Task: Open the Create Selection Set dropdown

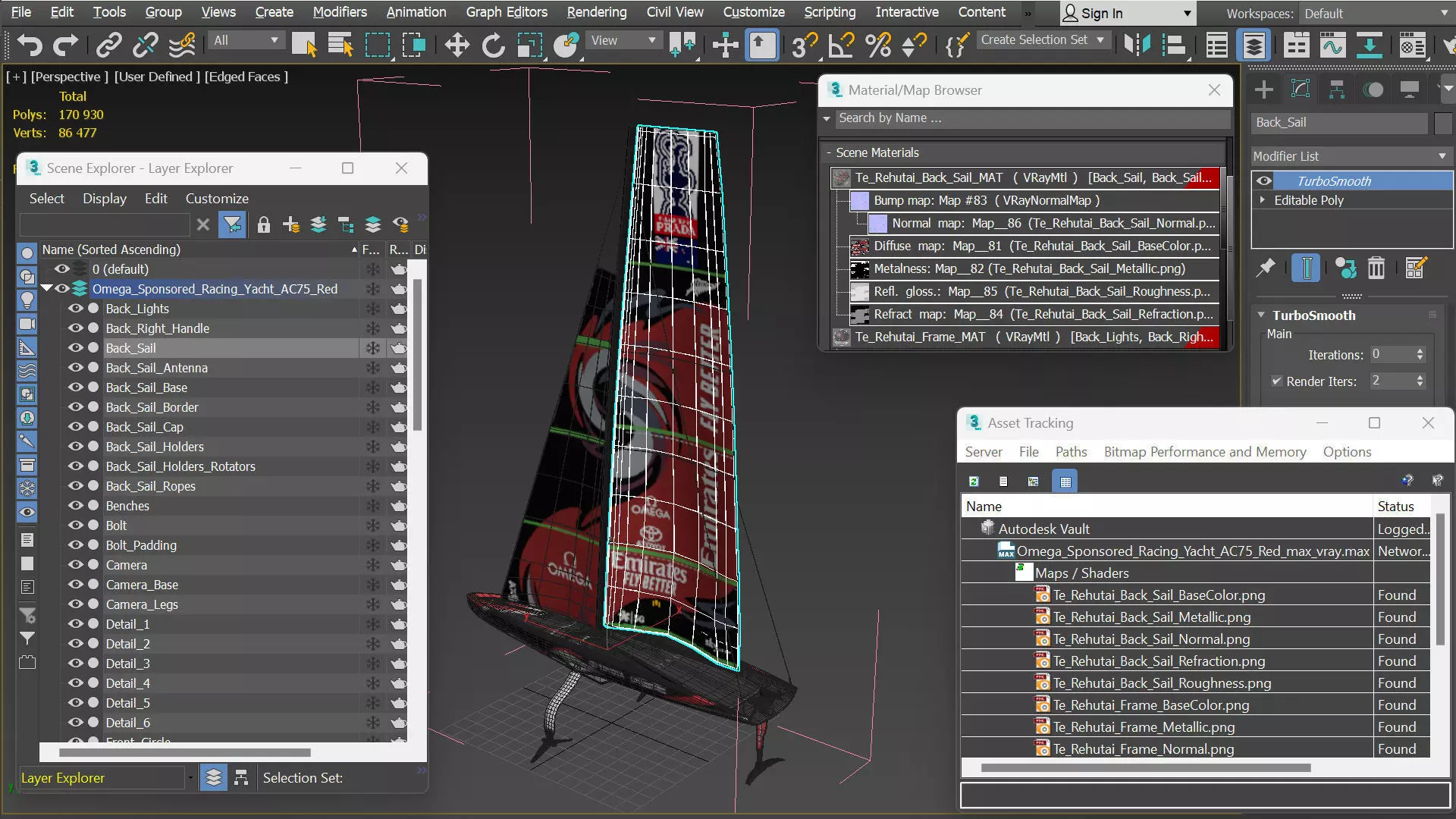Action: [1043, 39]
